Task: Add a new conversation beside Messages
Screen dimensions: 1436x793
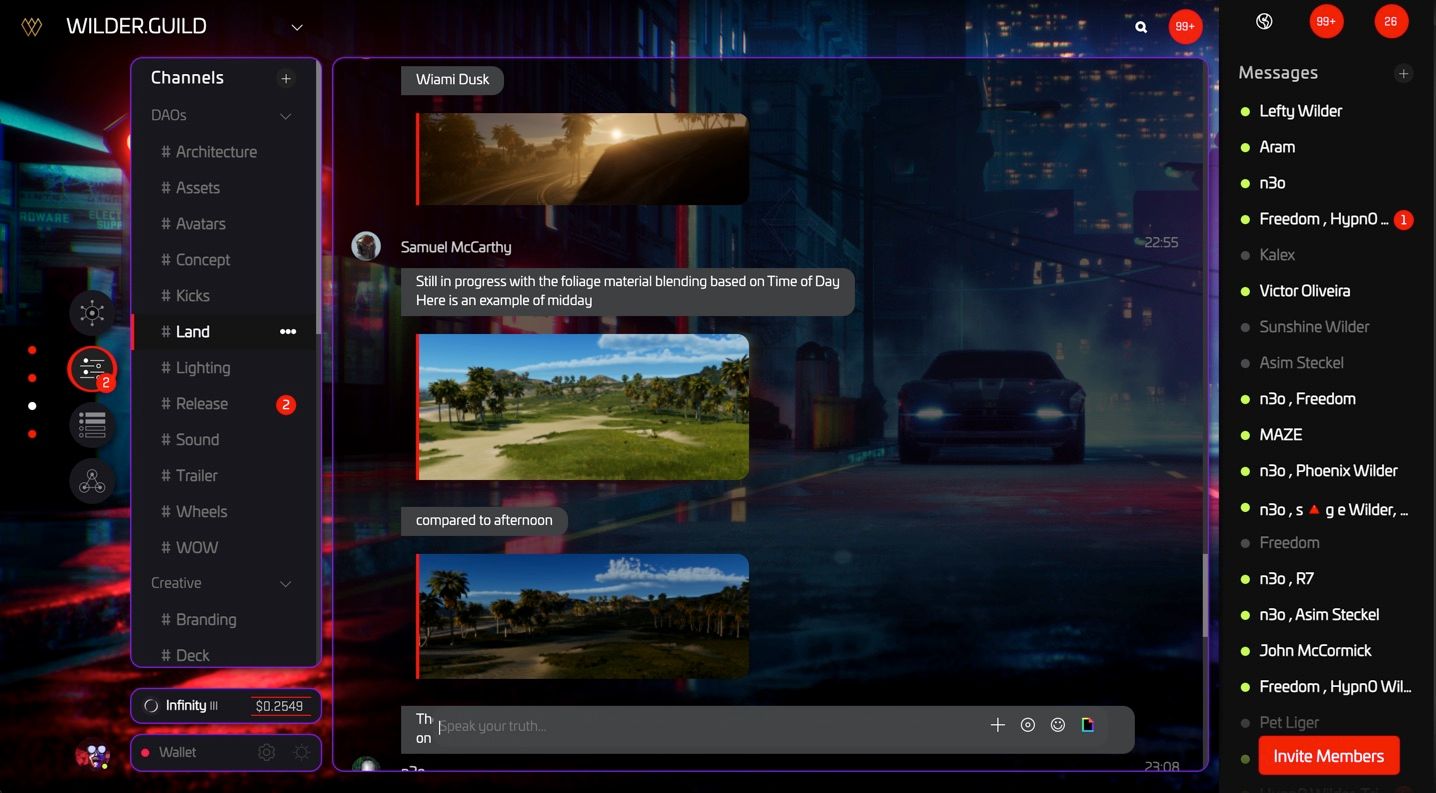Action: 1404,73
